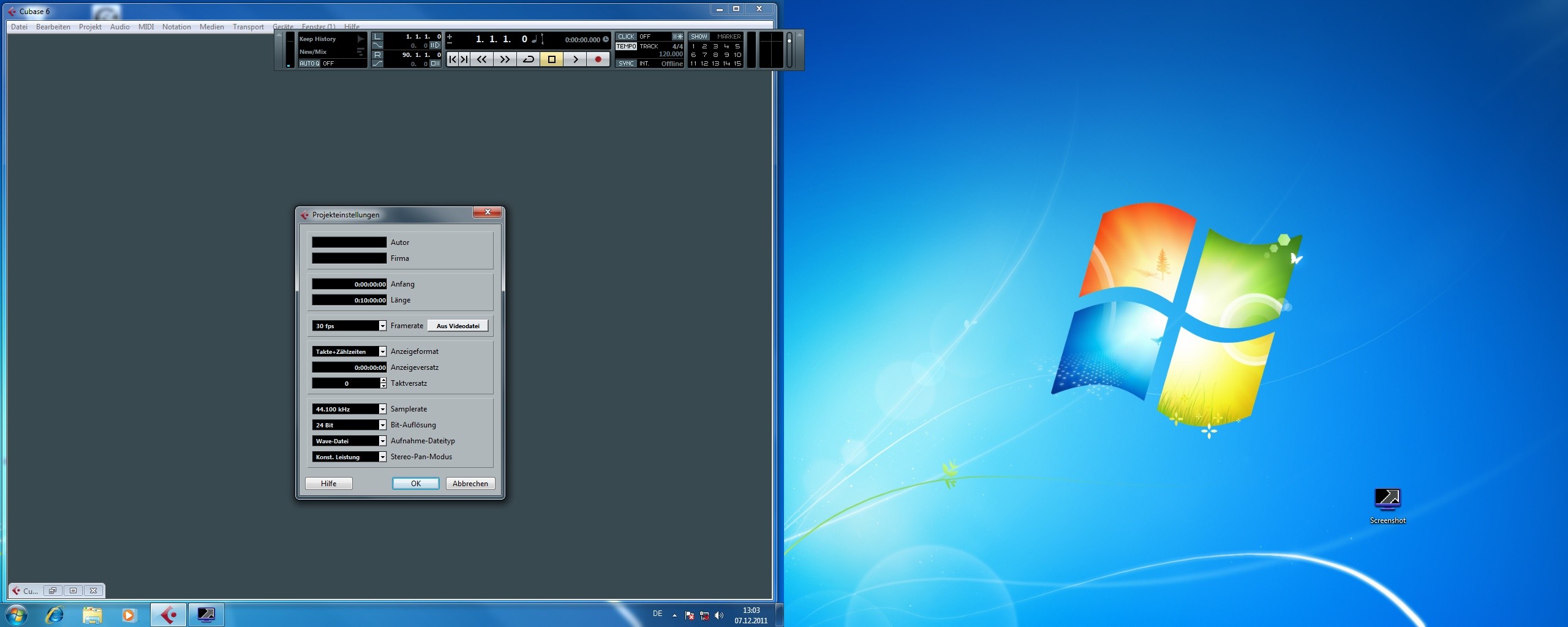The width and height of the screenshot is (1568, 627).
Task: Click the SHOW markers button
Action: pos(699,37)
